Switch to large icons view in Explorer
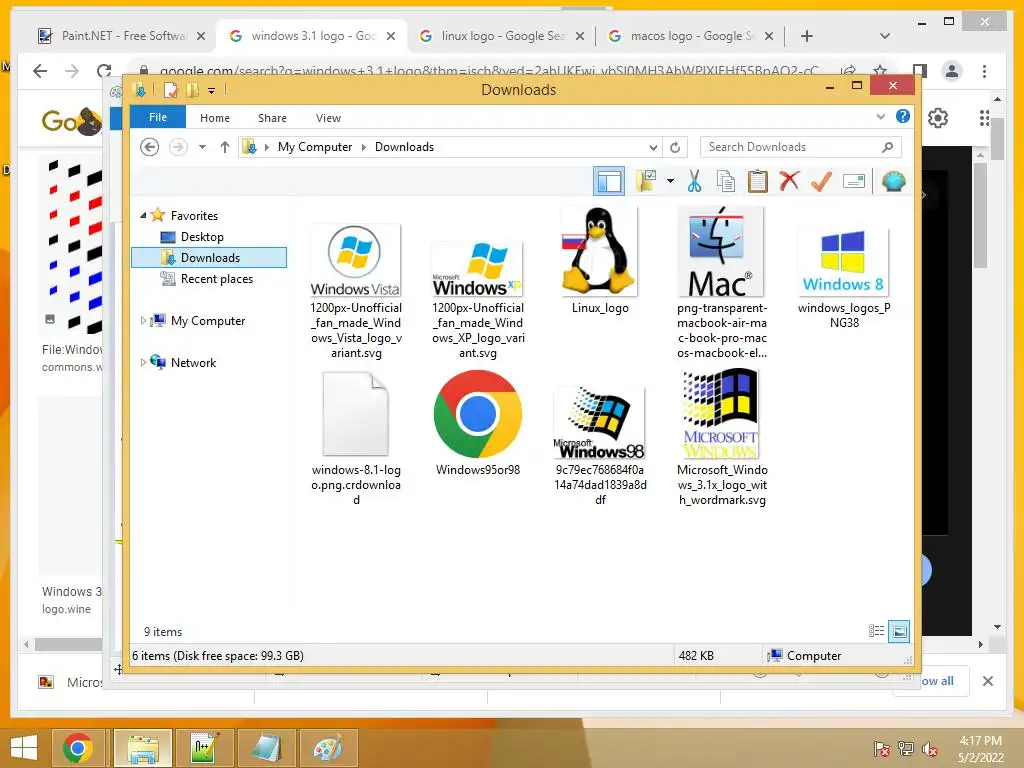The width and height of the screenshot is (1024, 768). pyautogui.click(x=899, y=631)
